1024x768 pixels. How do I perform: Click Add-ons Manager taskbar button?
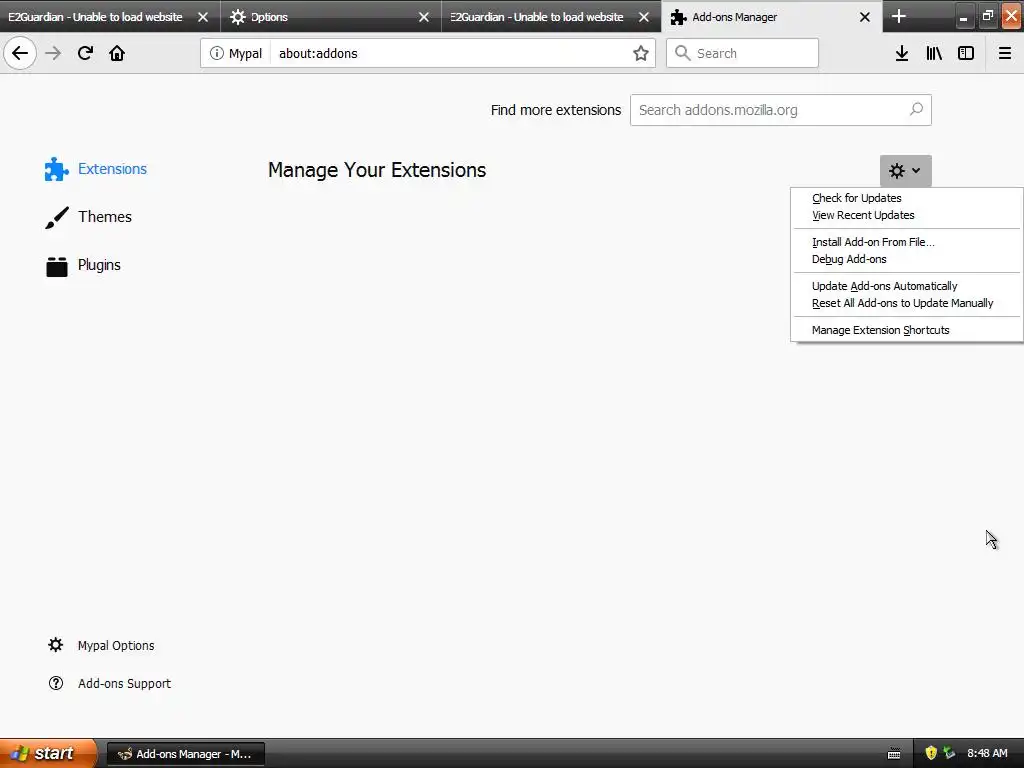coord(185,754)
